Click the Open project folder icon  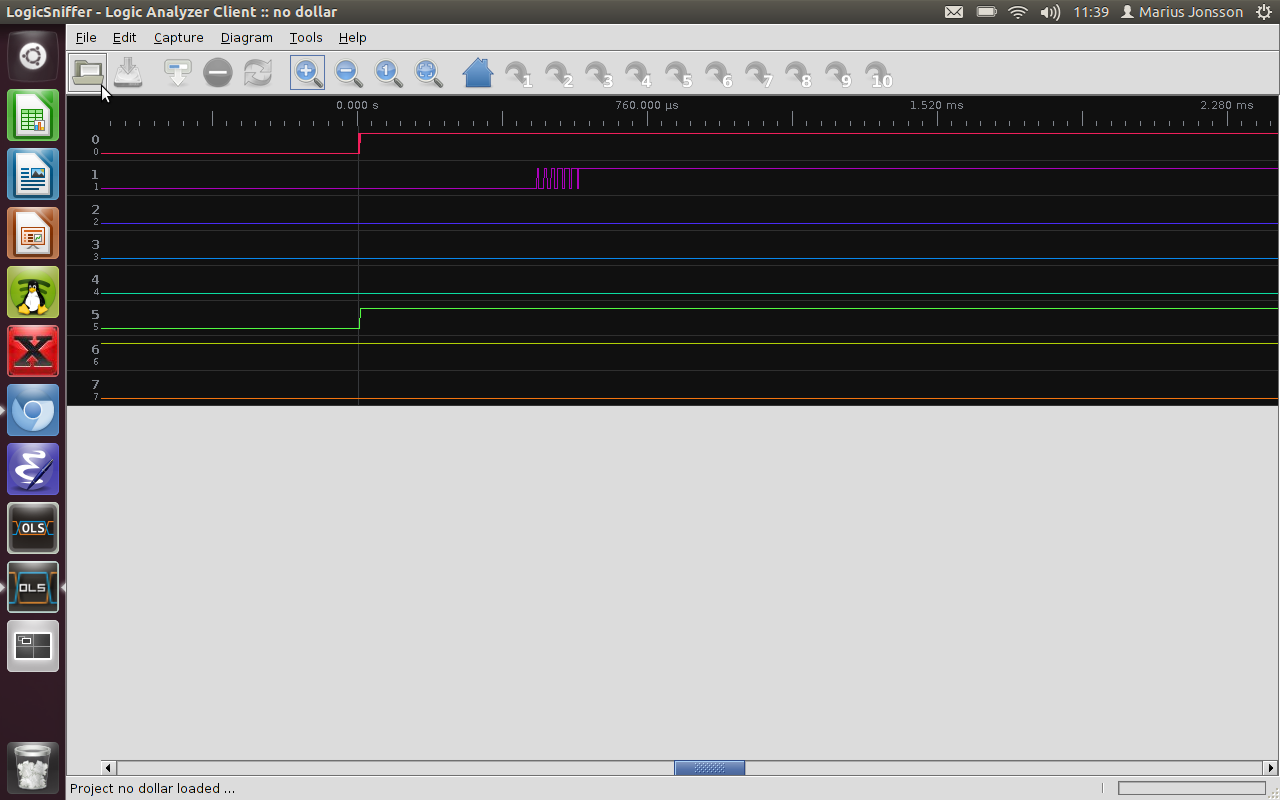[x=87, y=73]
